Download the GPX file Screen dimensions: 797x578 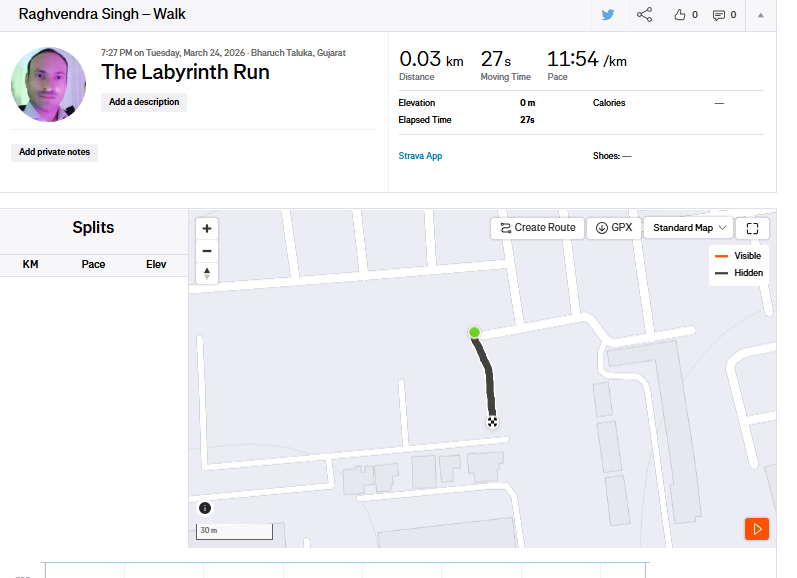613,228
